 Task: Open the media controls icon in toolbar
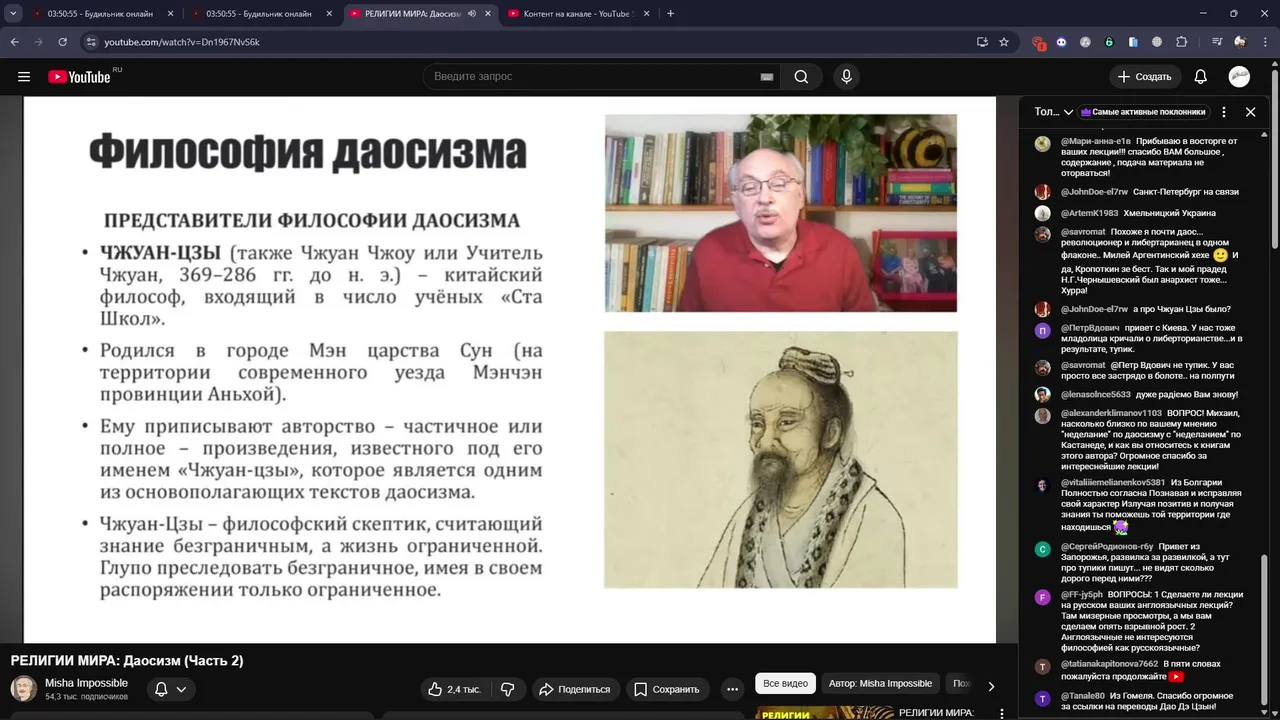(x=1217, y=42)
